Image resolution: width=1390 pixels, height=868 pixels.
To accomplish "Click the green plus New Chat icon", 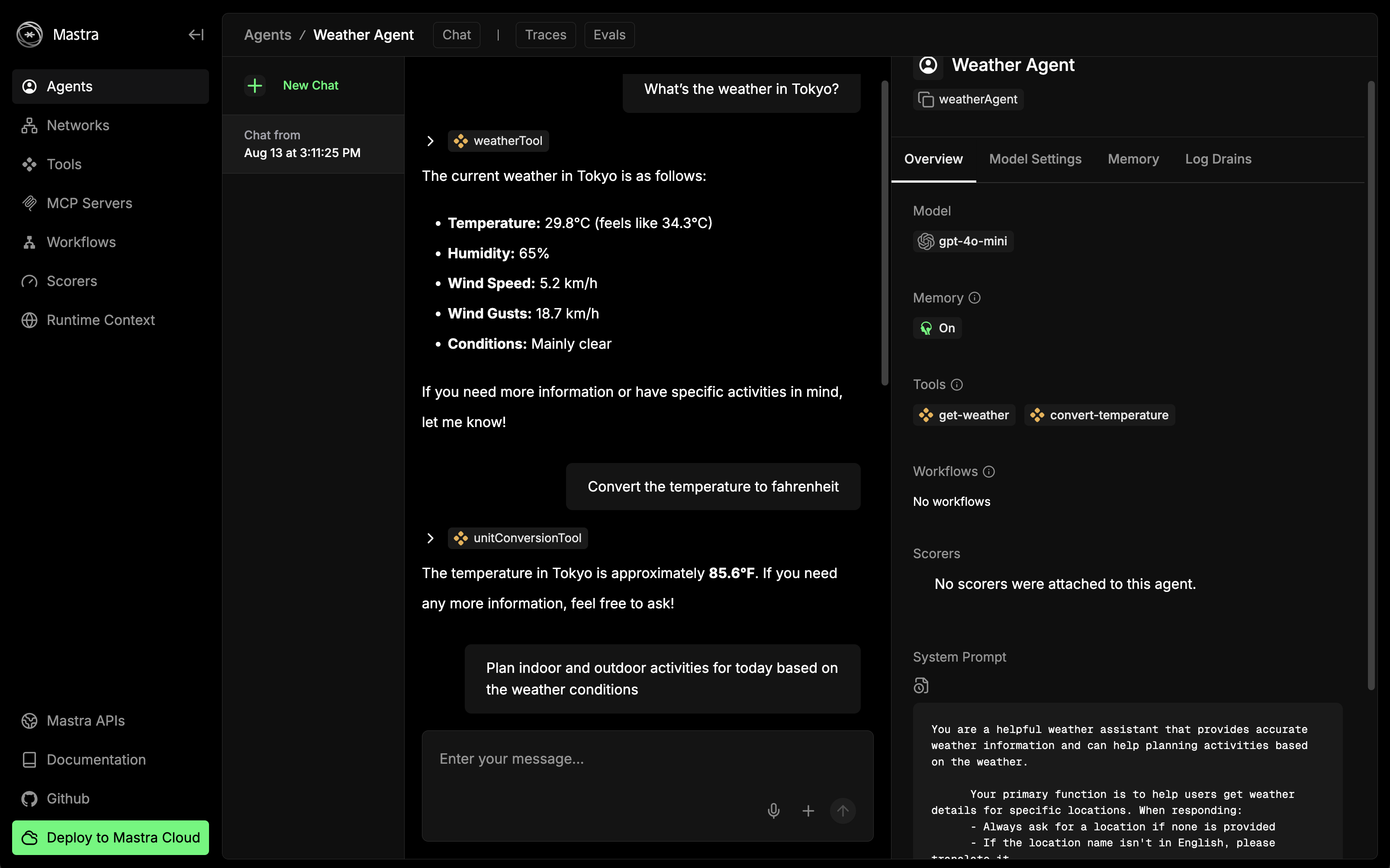I will (x=255, y=86).
